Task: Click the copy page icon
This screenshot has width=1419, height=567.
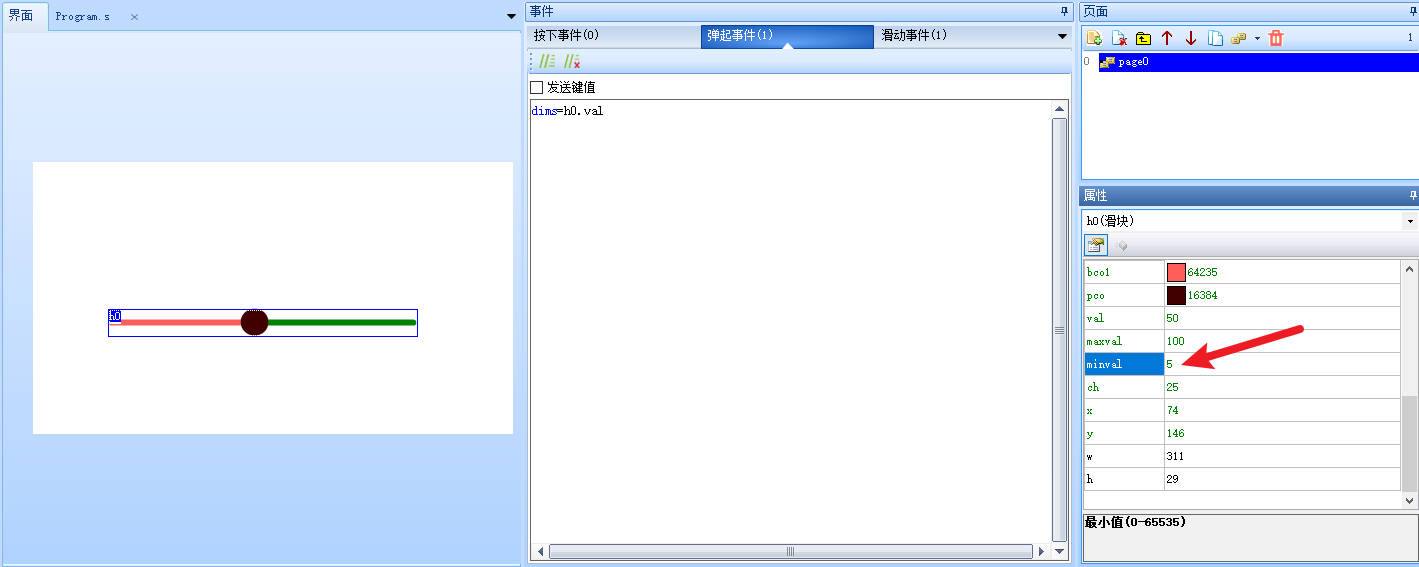Action: click(1215, 38)
